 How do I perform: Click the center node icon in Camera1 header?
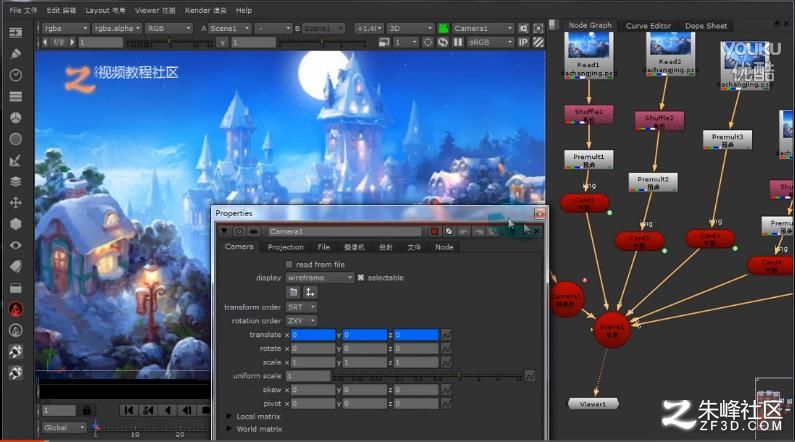pyautogui.click(x=239, y=232)
